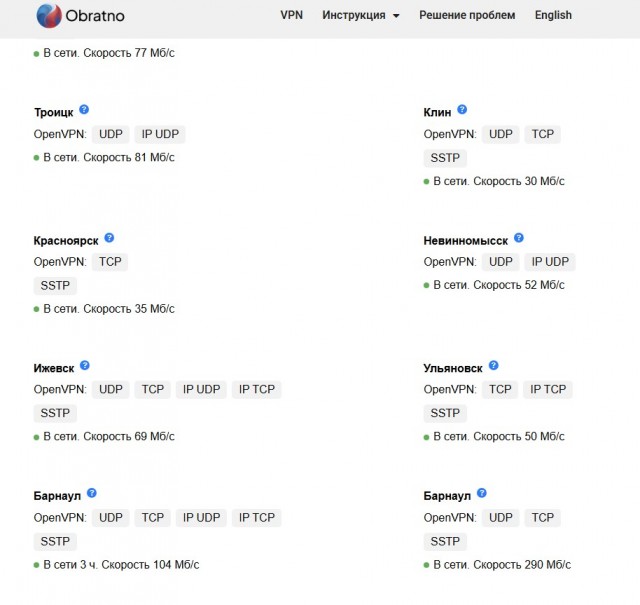Select Ижевск IP TCP option
Viewport: 640px width, 605px height.
tap(257, 389)
